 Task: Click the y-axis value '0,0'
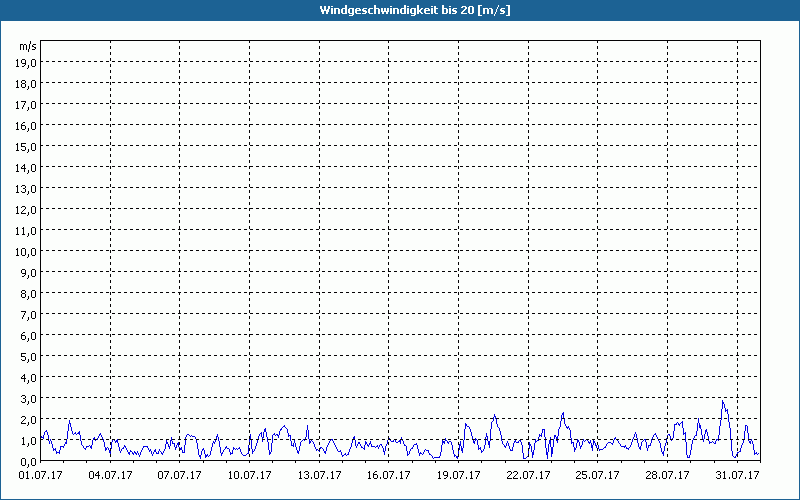tap(29, 462)
